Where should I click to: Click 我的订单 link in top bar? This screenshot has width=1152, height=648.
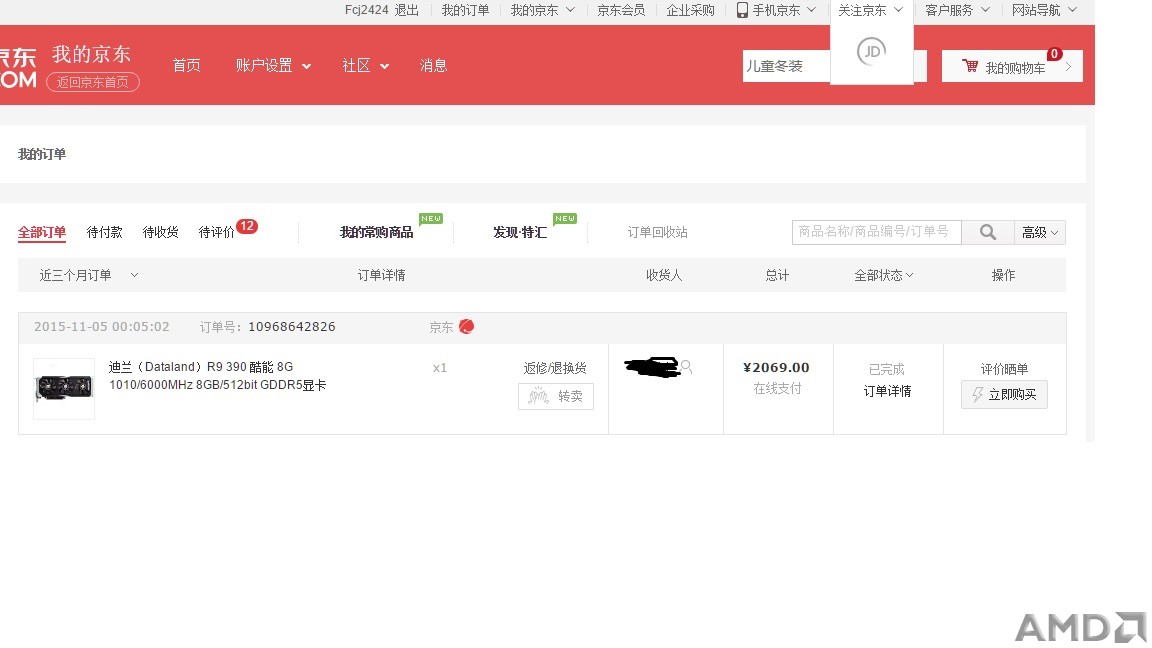point(465,10)
